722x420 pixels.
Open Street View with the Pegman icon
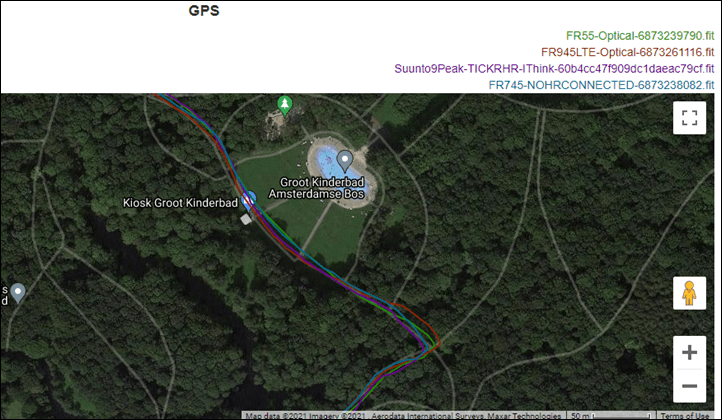(x=689, y=293)
